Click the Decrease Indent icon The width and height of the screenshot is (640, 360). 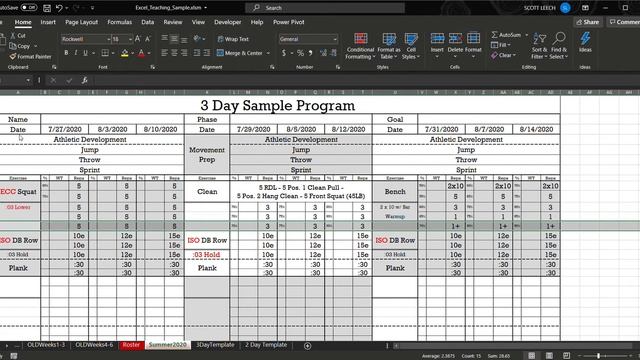197,53
